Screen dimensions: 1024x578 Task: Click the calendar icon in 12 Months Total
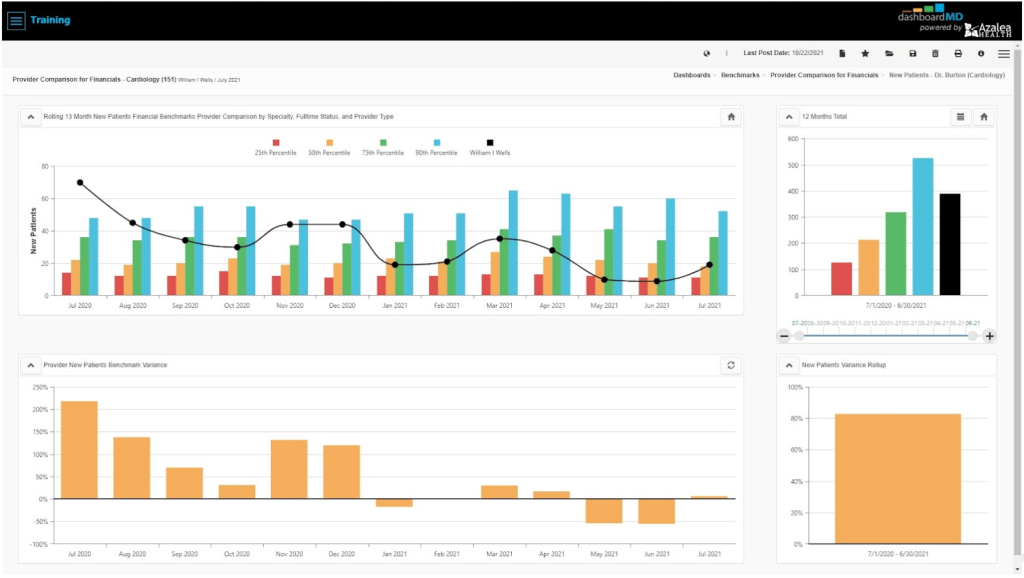[x=960, y=117]
